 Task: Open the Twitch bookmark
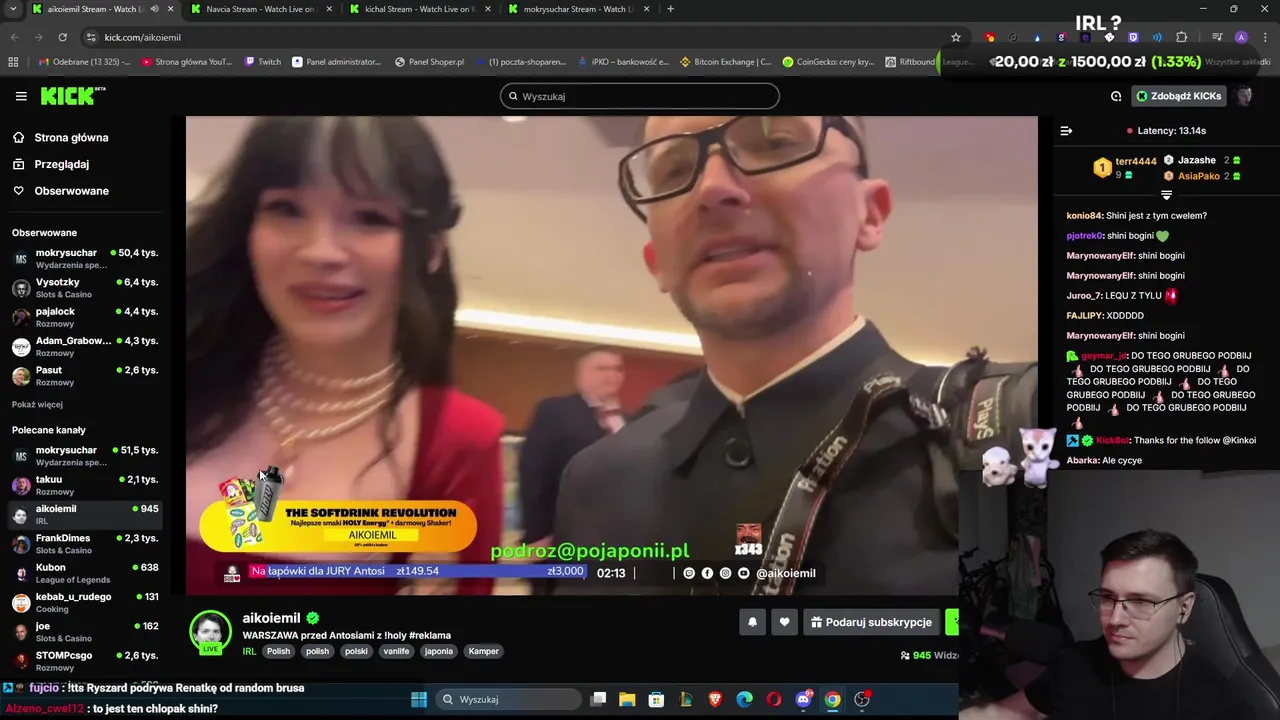(262, 62)
